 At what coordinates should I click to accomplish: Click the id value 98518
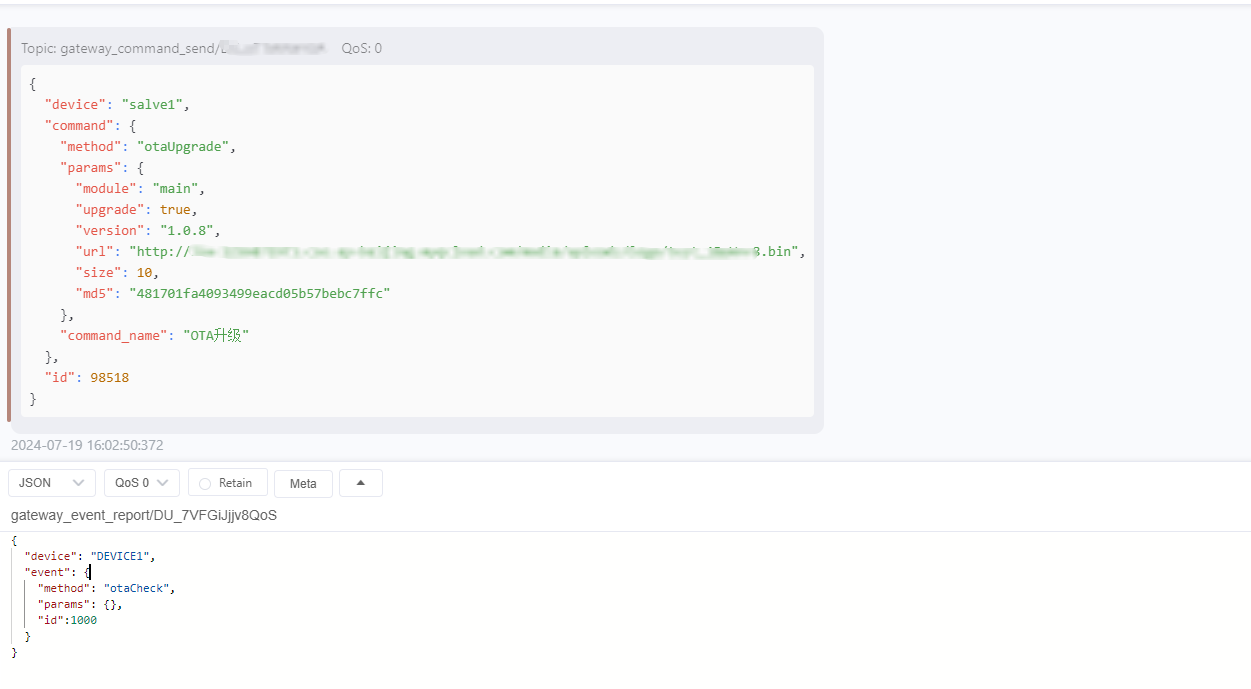109,377
